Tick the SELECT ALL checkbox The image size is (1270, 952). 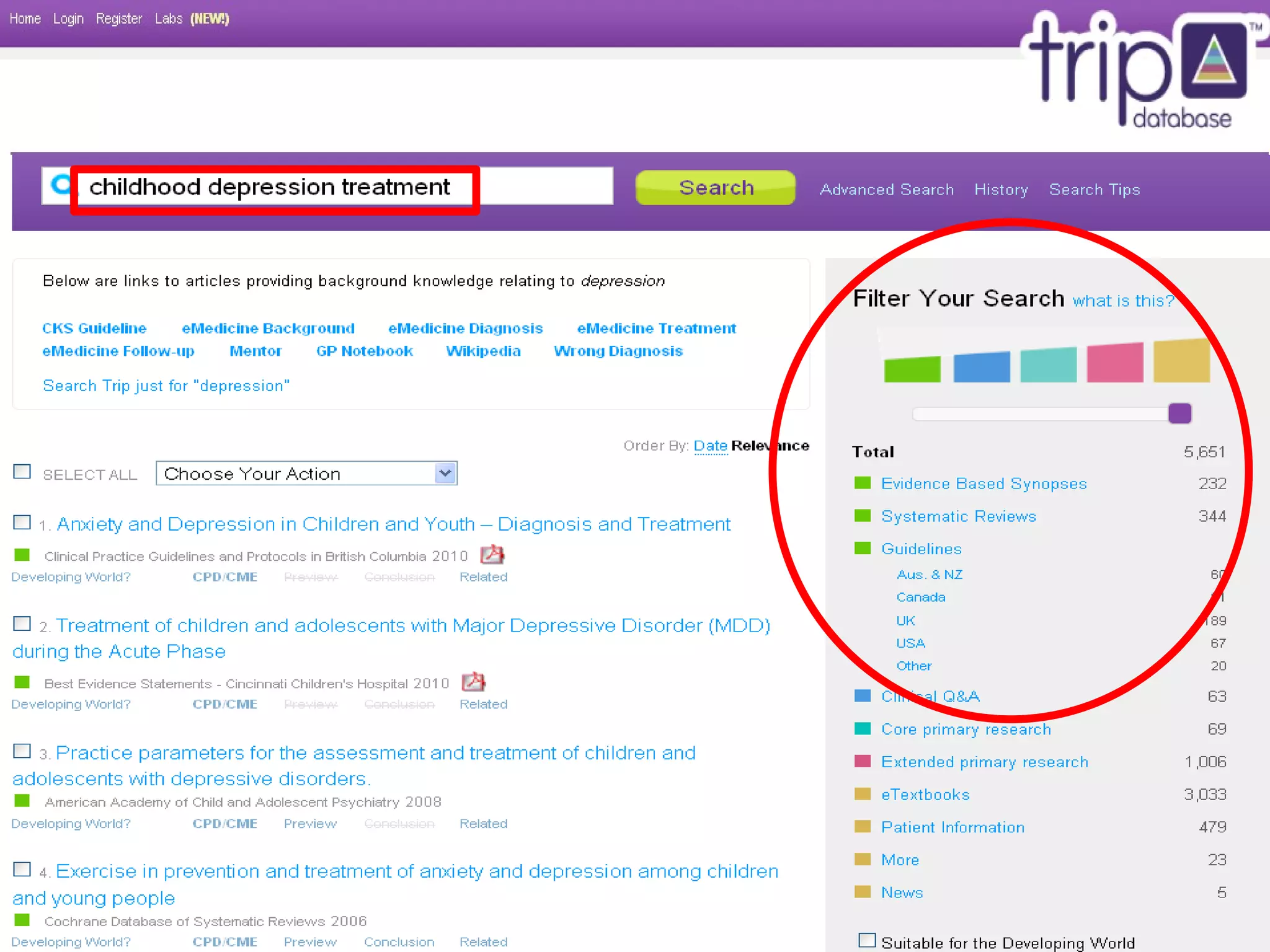pyautogui.click(x=22, y=472)
